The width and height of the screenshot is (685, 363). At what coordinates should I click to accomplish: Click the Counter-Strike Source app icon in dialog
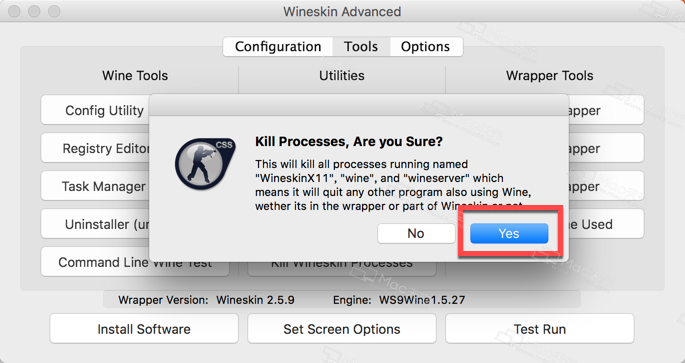click(x=205, y=164)
